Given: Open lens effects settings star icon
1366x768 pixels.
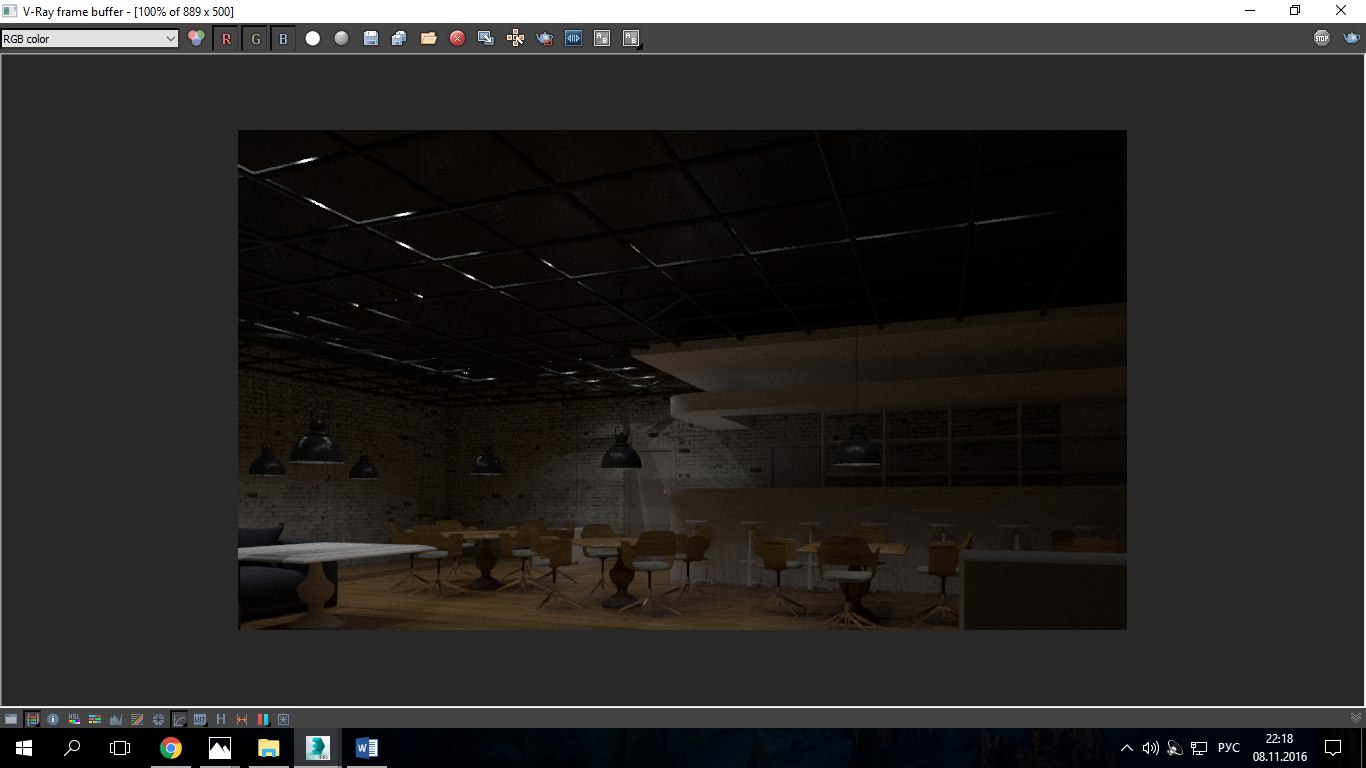Looking at the screenshot, I should click(284, 719).
